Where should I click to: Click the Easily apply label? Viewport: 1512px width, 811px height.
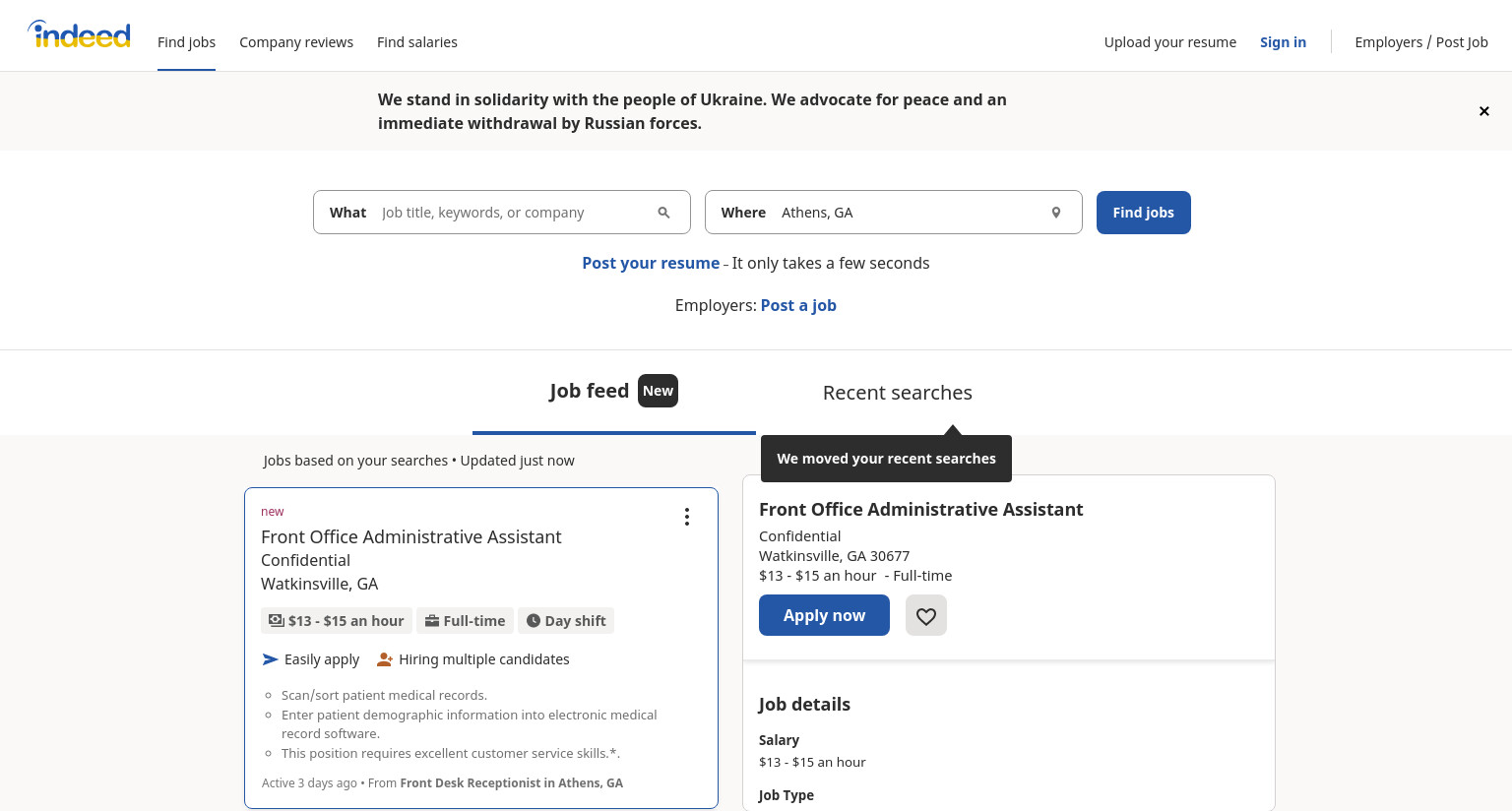pyautogui.click(x=322, y=659)
